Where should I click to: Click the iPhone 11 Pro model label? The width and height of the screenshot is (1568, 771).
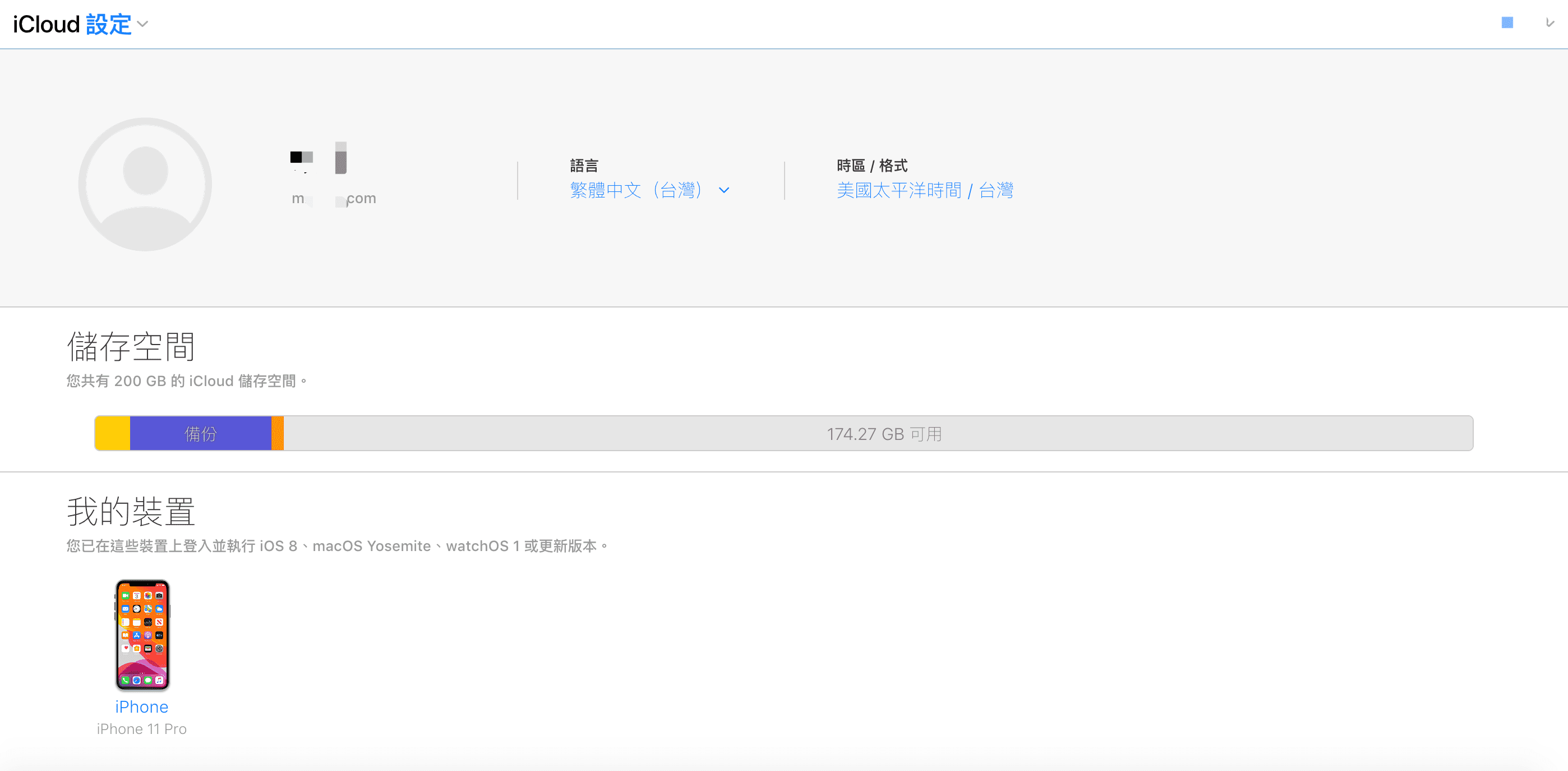coord(142,729)
